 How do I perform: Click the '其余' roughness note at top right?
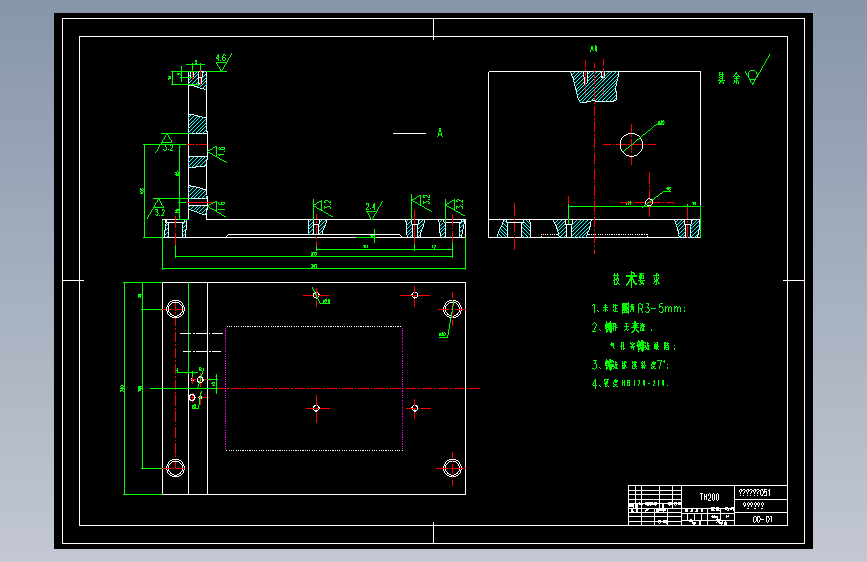(x=743, y=71)
